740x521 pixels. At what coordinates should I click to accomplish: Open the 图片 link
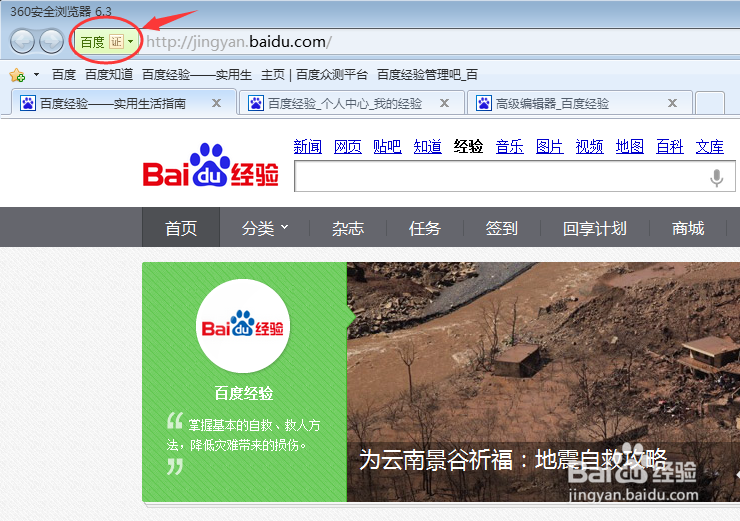tap(550, 147)
